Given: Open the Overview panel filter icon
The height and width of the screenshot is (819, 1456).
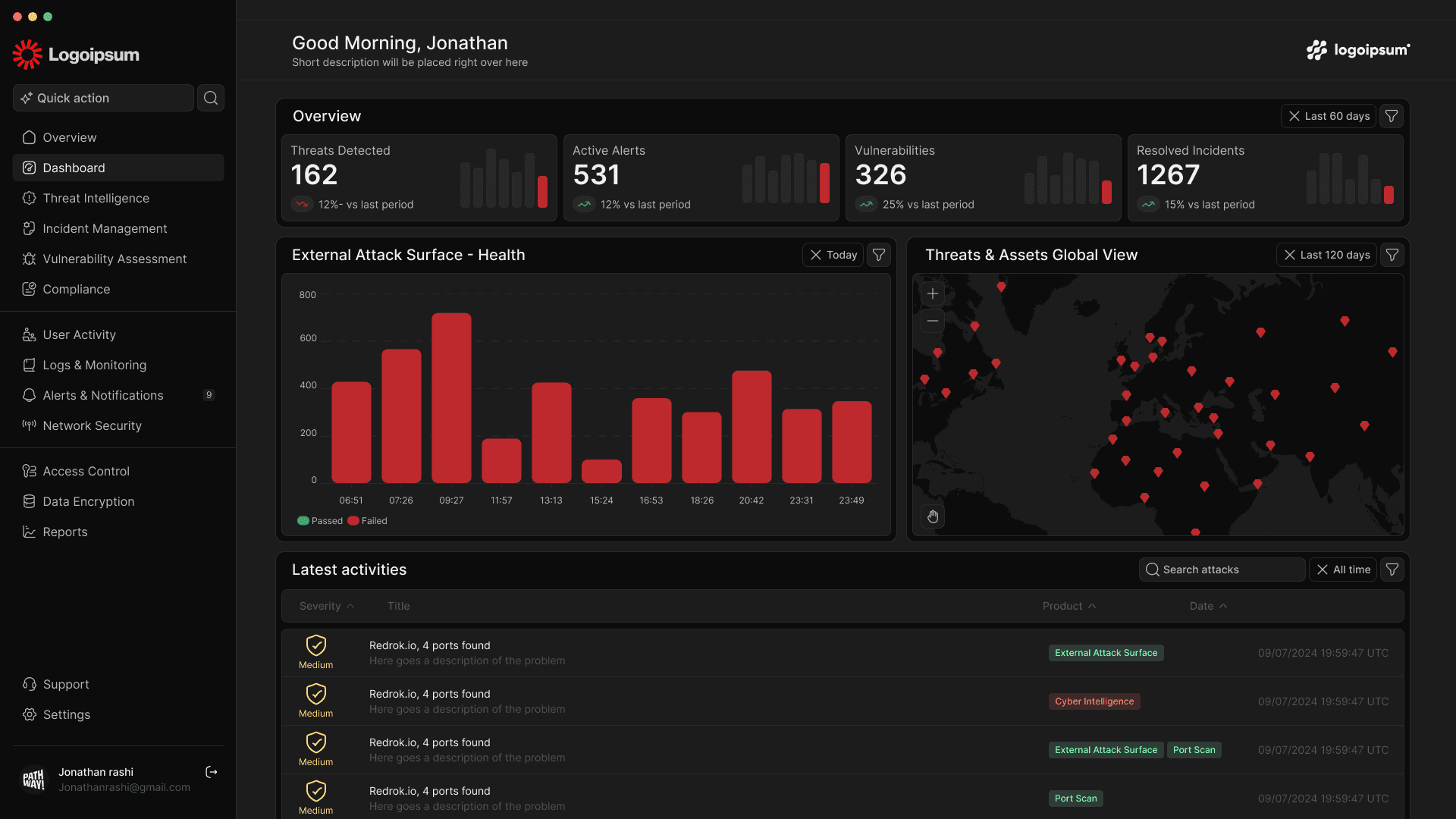Looking at the screenshot, I should [1392, 116].
